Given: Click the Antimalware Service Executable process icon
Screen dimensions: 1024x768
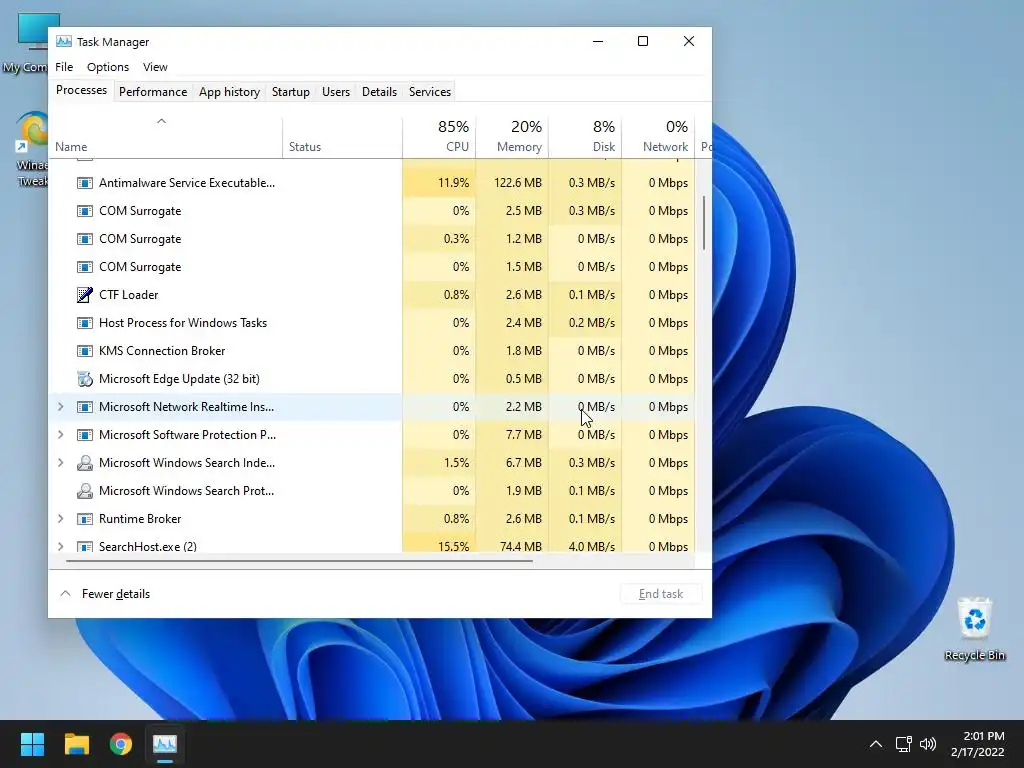Looking at the screenshot, I should (x=85, y=183).
